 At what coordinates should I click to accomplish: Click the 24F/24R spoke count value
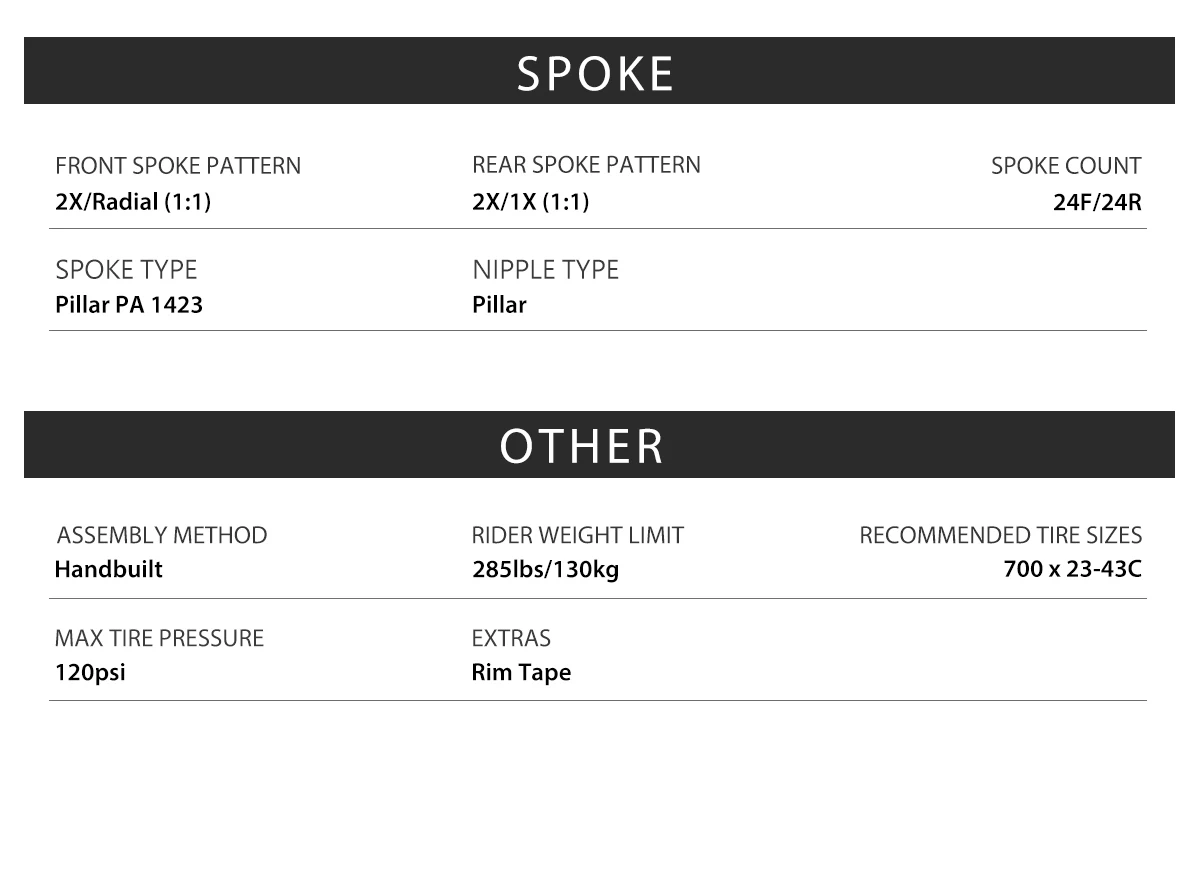coord(1097,202)
